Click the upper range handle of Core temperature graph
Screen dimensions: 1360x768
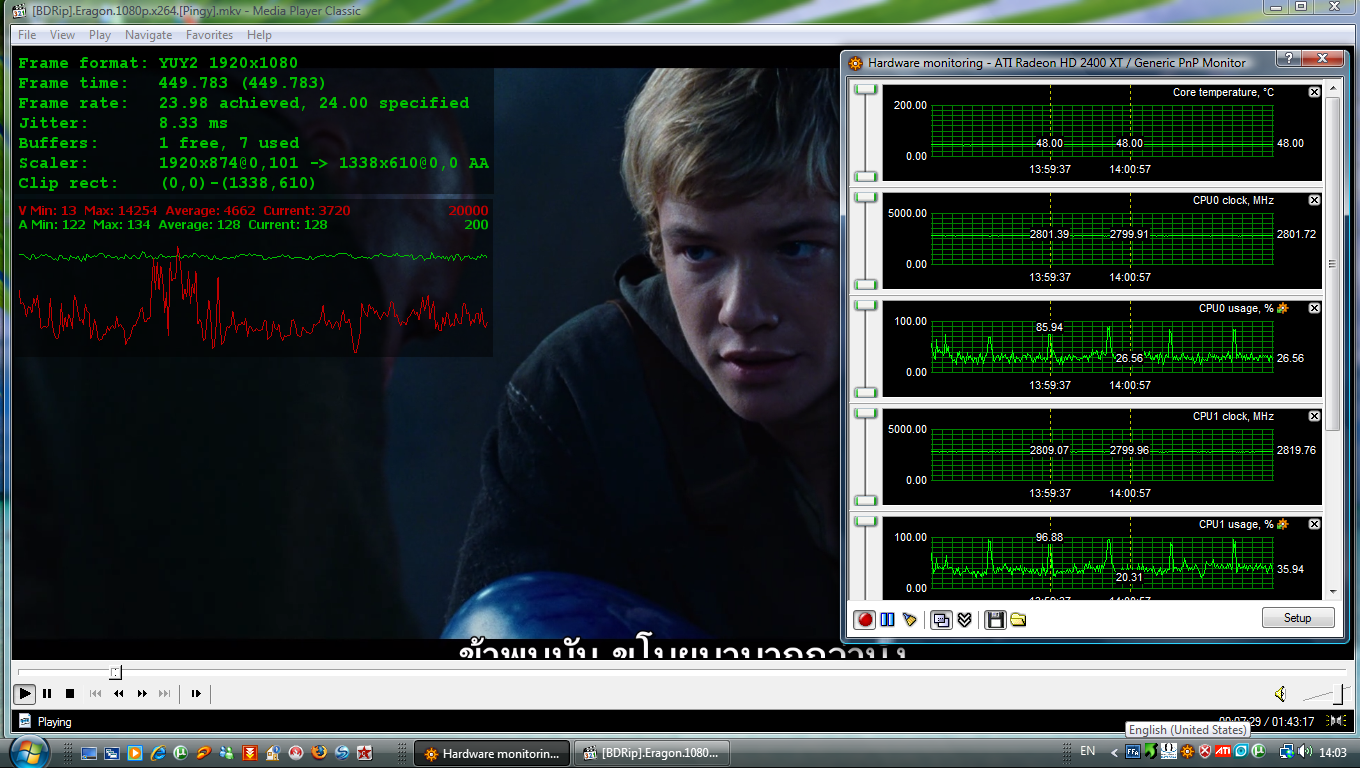(x=866, y=90)
